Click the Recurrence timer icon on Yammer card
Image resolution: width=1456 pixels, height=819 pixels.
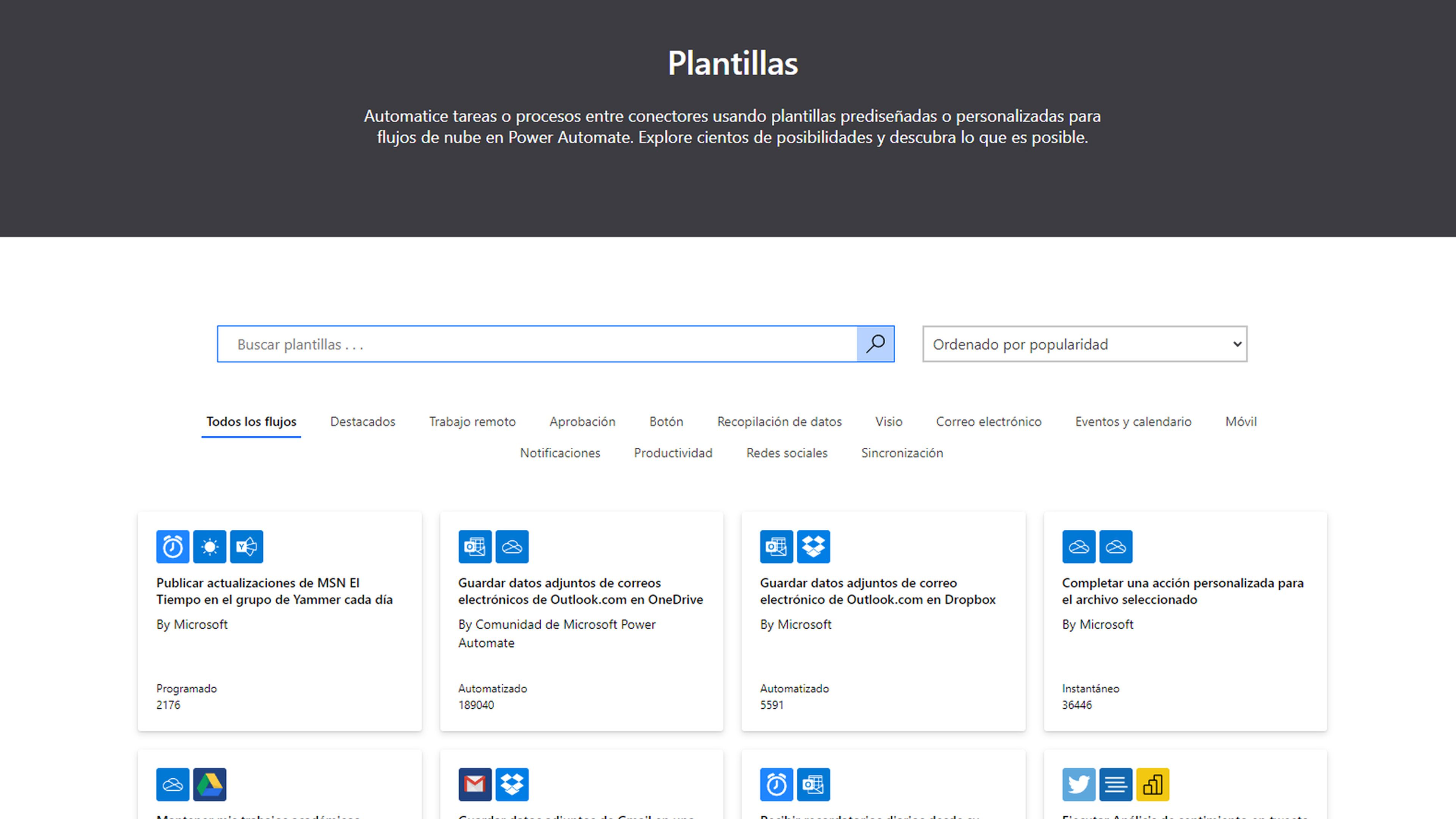pyautogui.click(x=173, y=546)
